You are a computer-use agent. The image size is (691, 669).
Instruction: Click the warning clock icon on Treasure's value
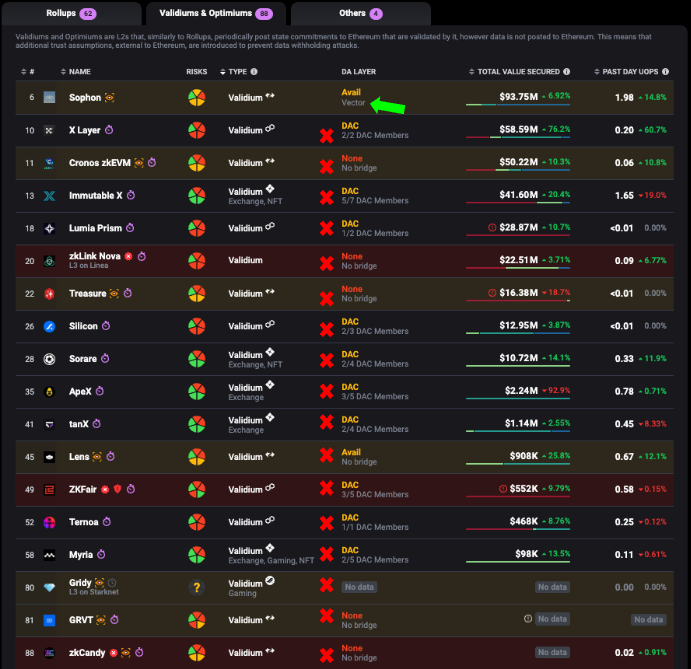click(x=492, y=293)
